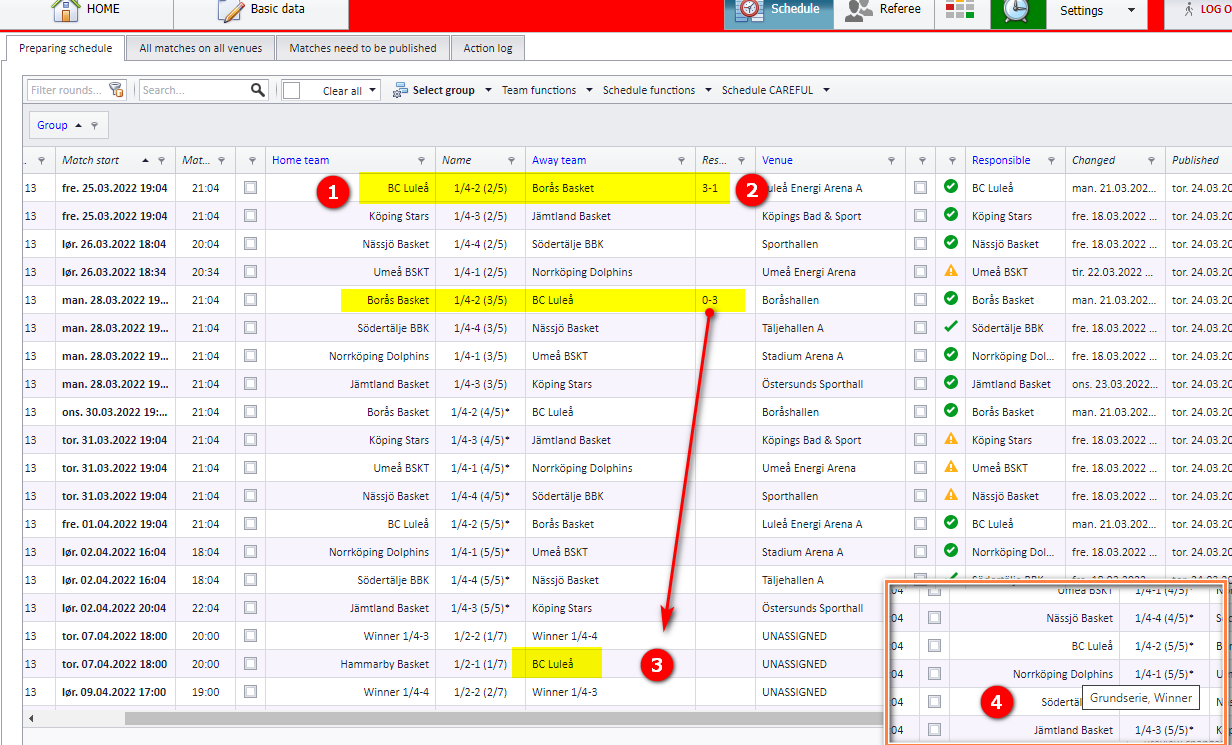Viewport: 1232px width, 745px height.
Task: Click the colored squares grid icon
Action: click(x=959, y=11)
